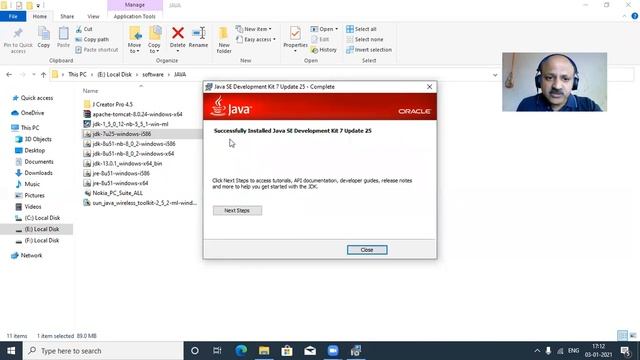Click the Windows Start button
Viewport: 640px width, 360px height.
11,351
